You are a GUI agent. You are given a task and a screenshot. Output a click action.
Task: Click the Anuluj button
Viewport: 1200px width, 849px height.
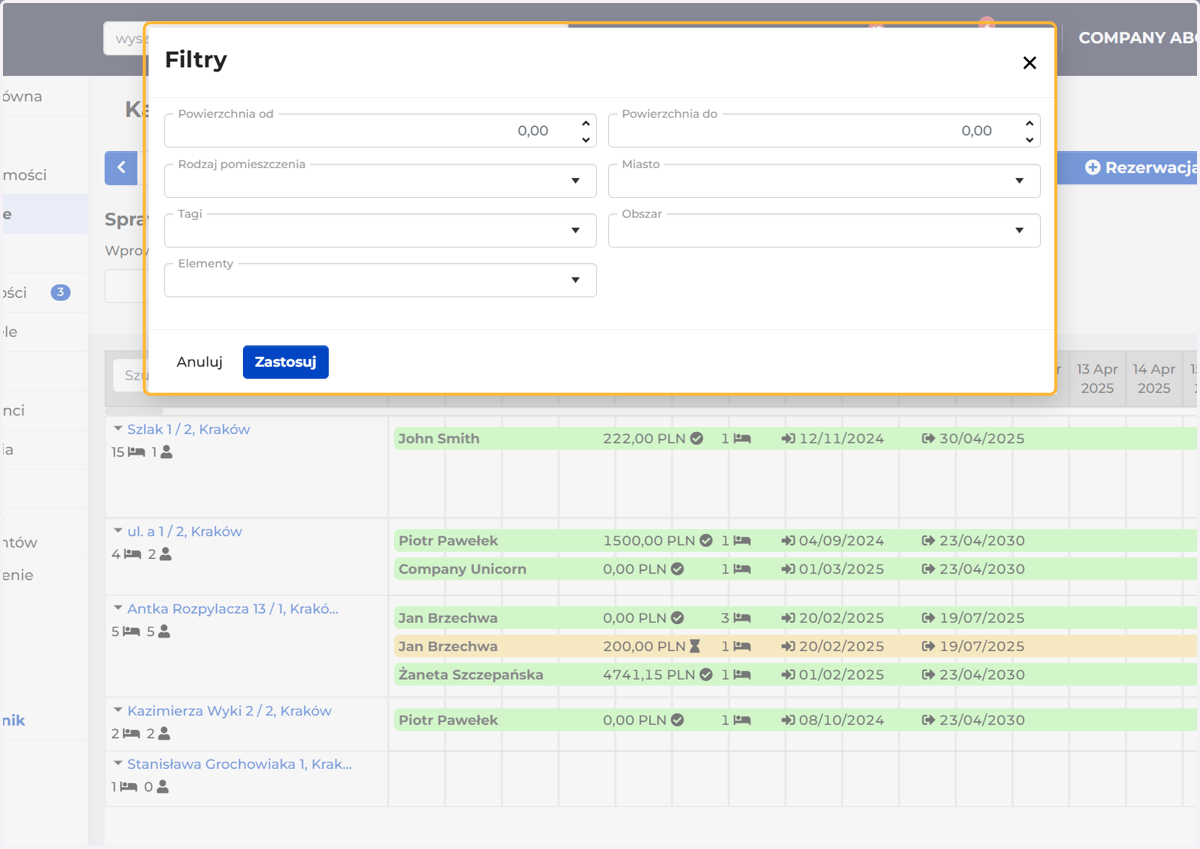point(200,362)
